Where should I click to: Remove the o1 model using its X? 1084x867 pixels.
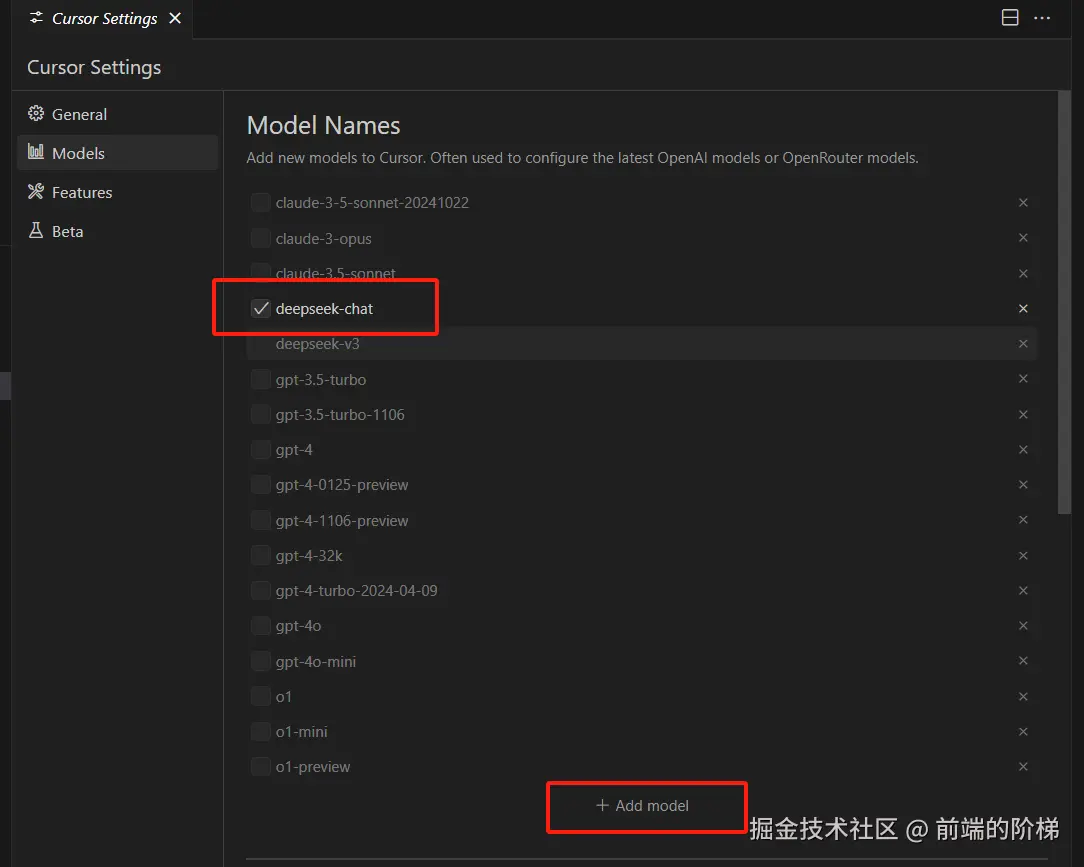(1023, 696)
